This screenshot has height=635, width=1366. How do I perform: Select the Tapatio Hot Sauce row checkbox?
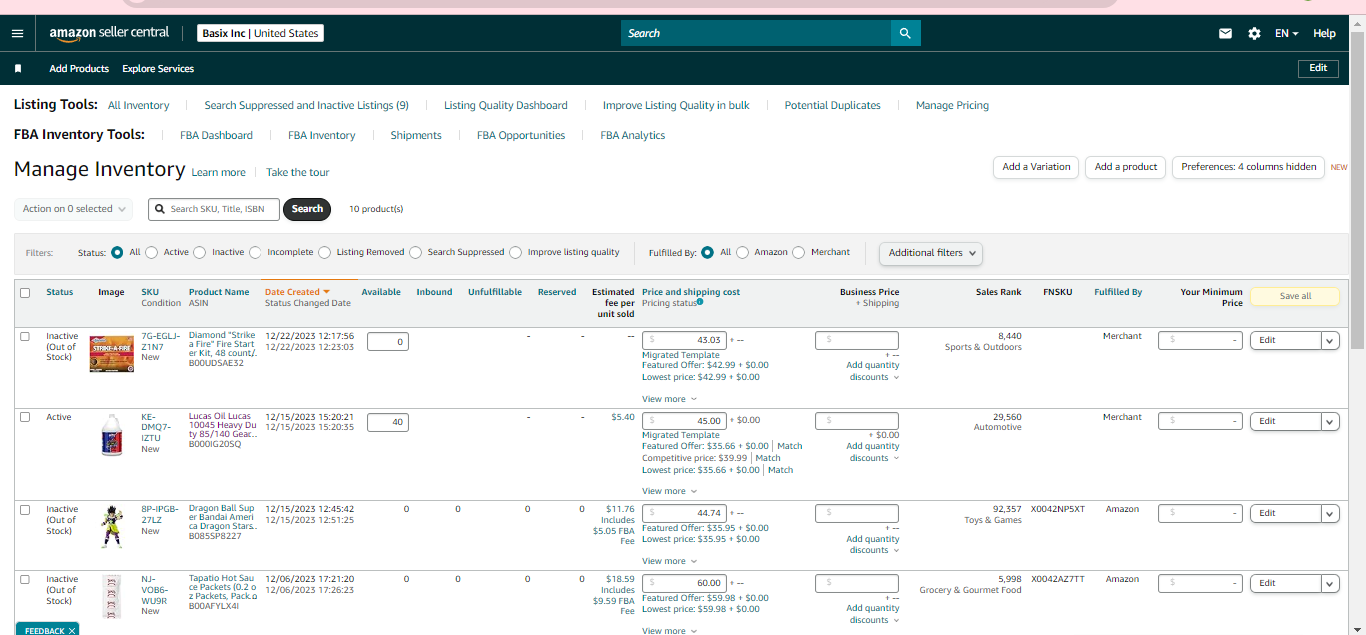point(25,579)
